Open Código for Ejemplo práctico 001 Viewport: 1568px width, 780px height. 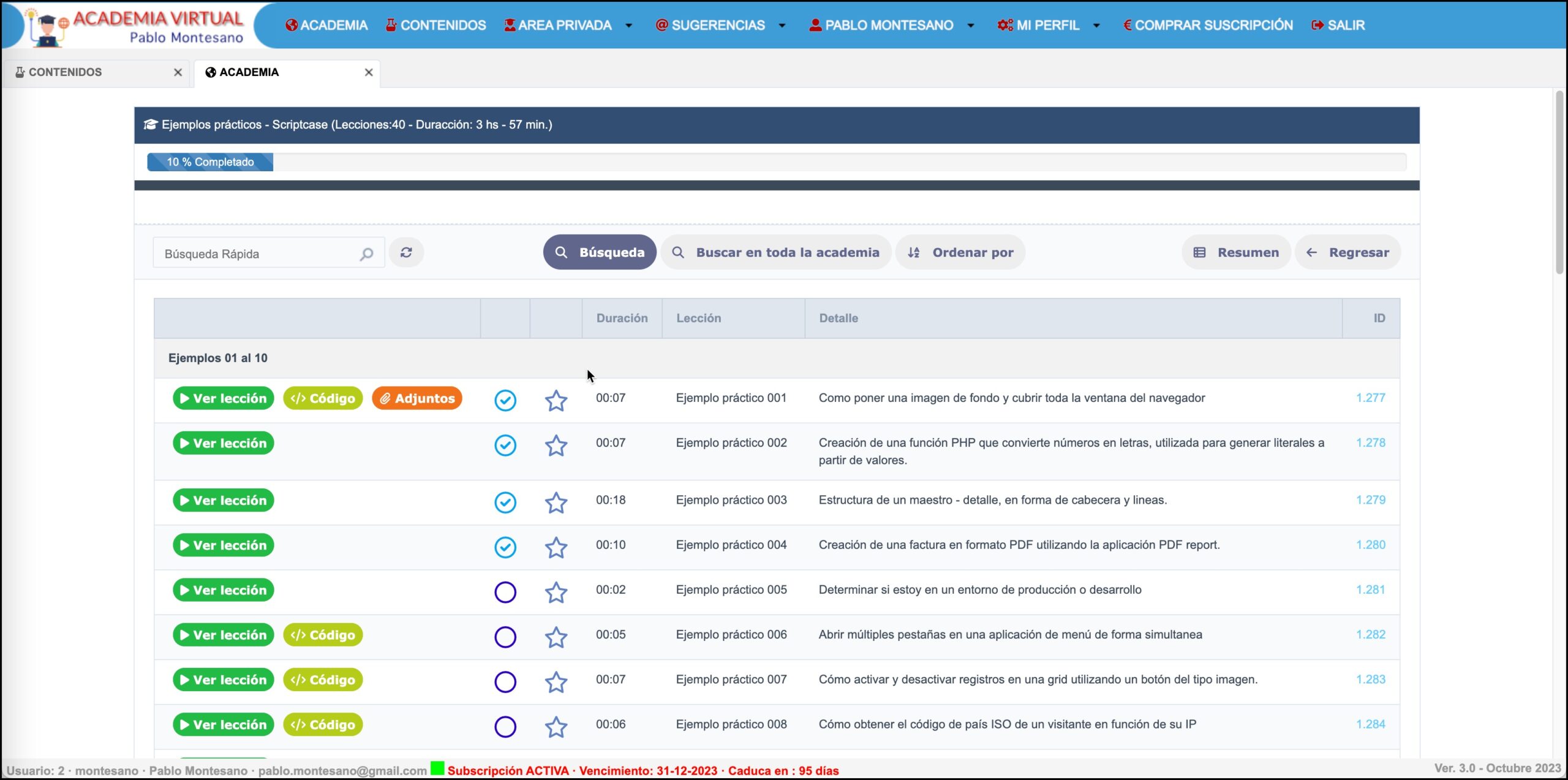[323, 398]
